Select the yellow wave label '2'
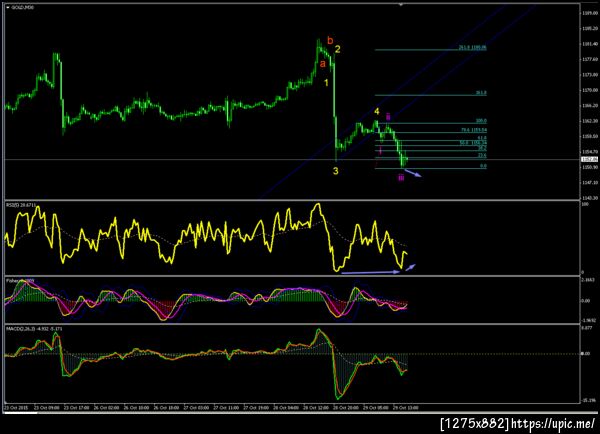 (338, 49)
